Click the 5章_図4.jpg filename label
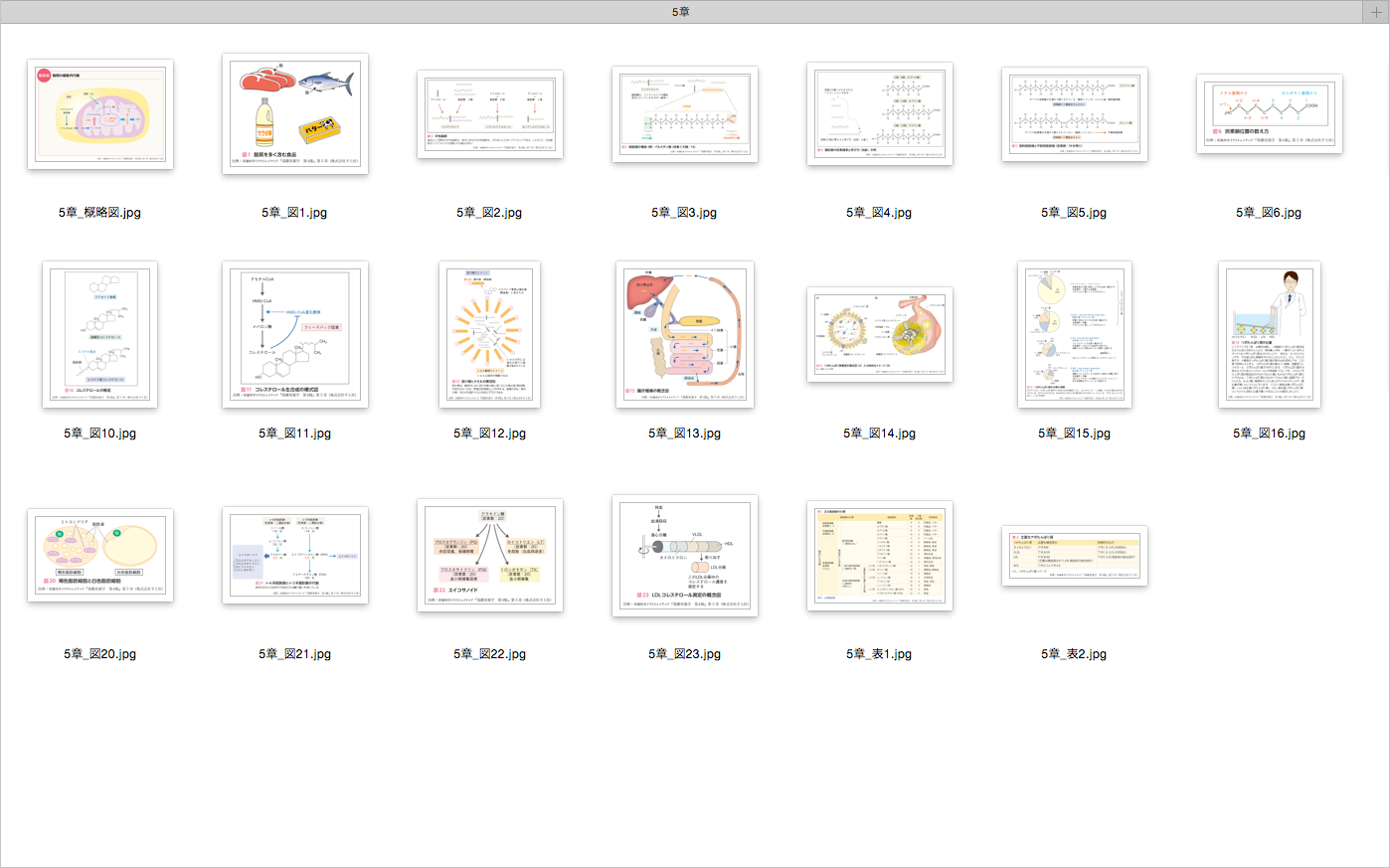The image size is (1390, 868). click(x=879, y=213)
